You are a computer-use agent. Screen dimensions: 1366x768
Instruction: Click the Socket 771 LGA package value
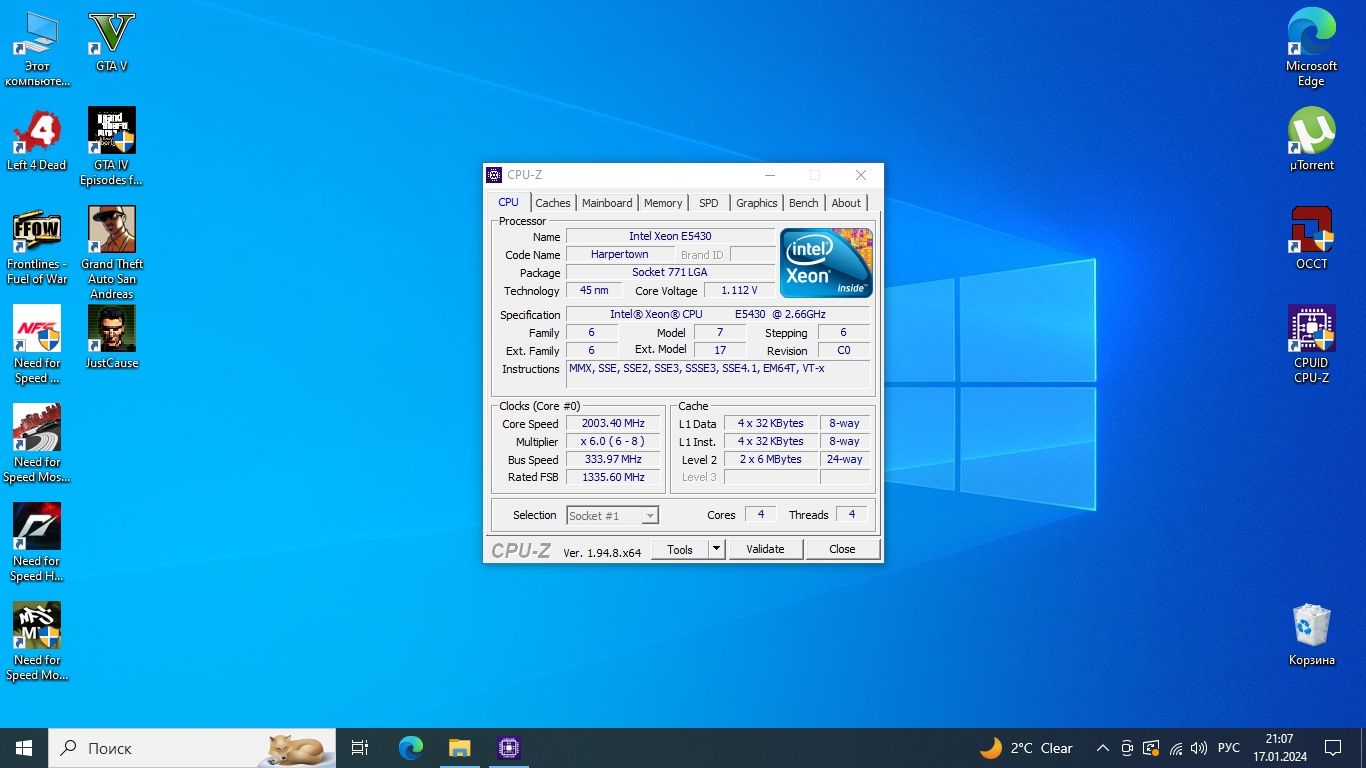tap(670, 272)
